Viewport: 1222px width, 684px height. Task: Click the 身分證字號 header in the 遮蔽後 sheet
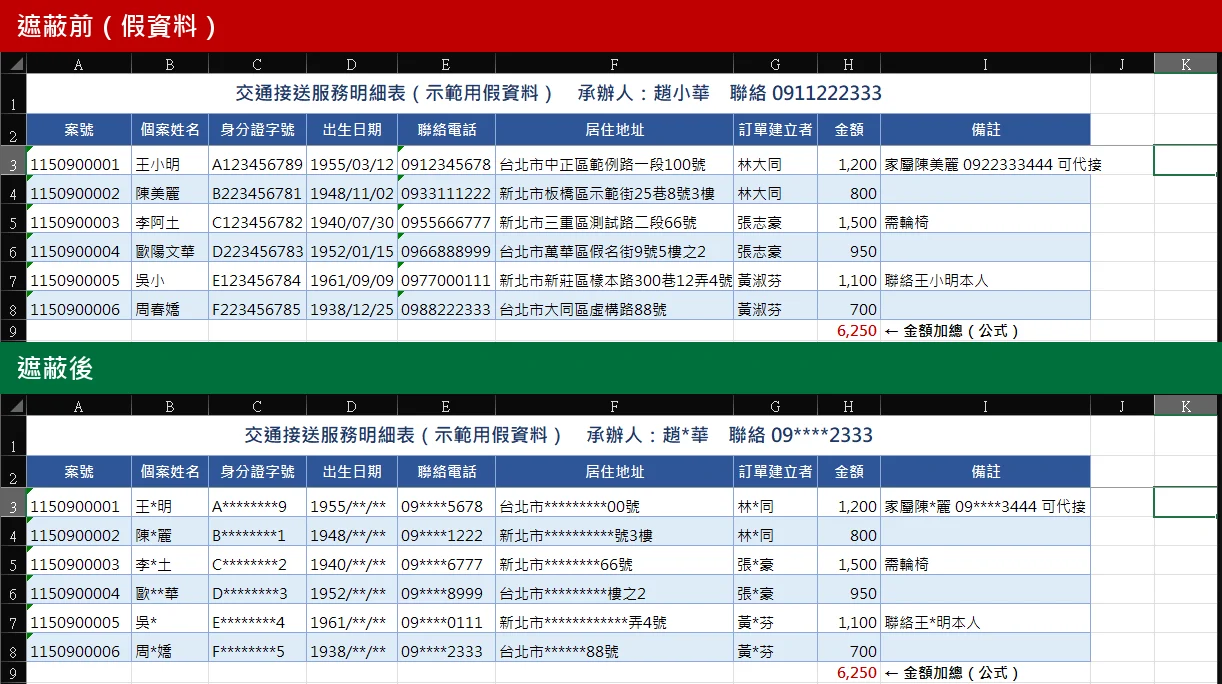[257, 471]
